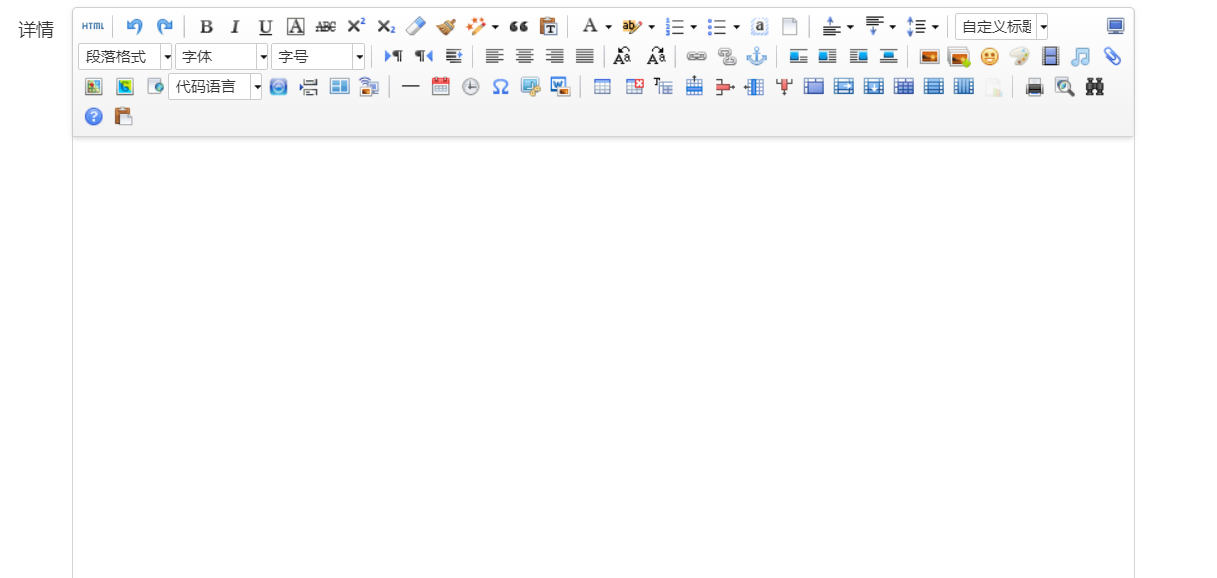
Task: Set right-to-left text direction
Action: tap(423, 57)
